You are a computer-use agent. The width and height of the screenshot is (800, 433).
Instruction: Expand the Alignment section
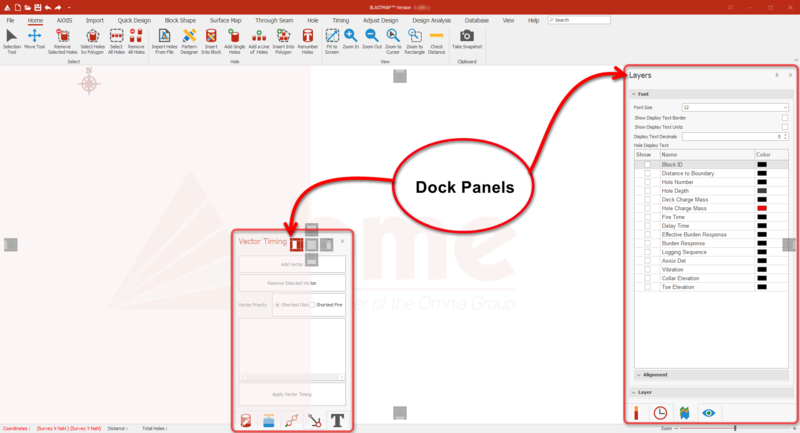click(710, 375)
